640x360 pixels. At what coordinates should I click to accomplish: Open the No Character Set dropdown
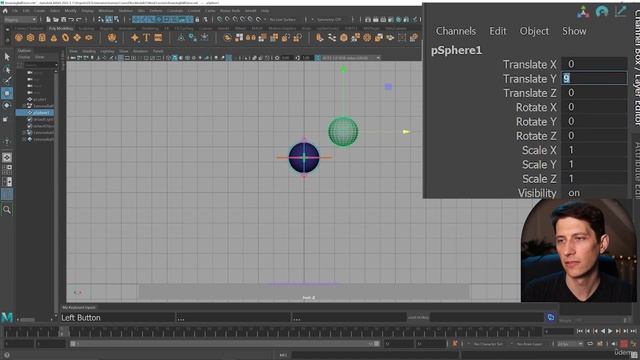489,344
